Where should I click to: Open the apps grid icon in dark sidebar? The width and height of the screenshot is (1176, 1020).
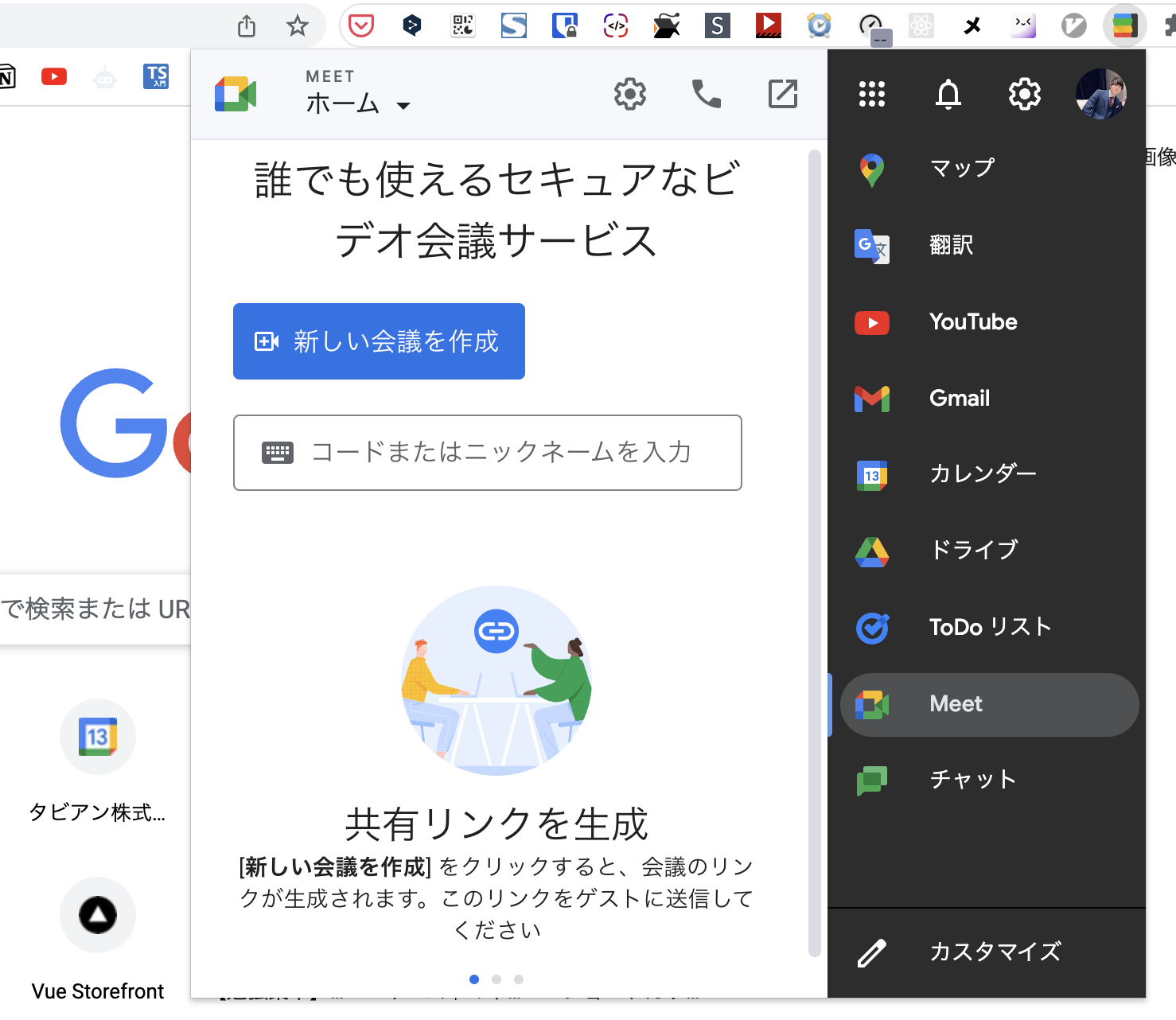coord(872,94)
